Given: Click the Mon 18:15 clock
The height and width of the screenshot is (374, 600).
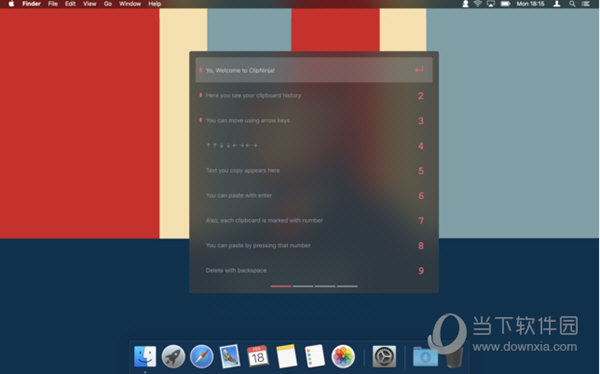Looking at the screenshot, I should [530, 4].
